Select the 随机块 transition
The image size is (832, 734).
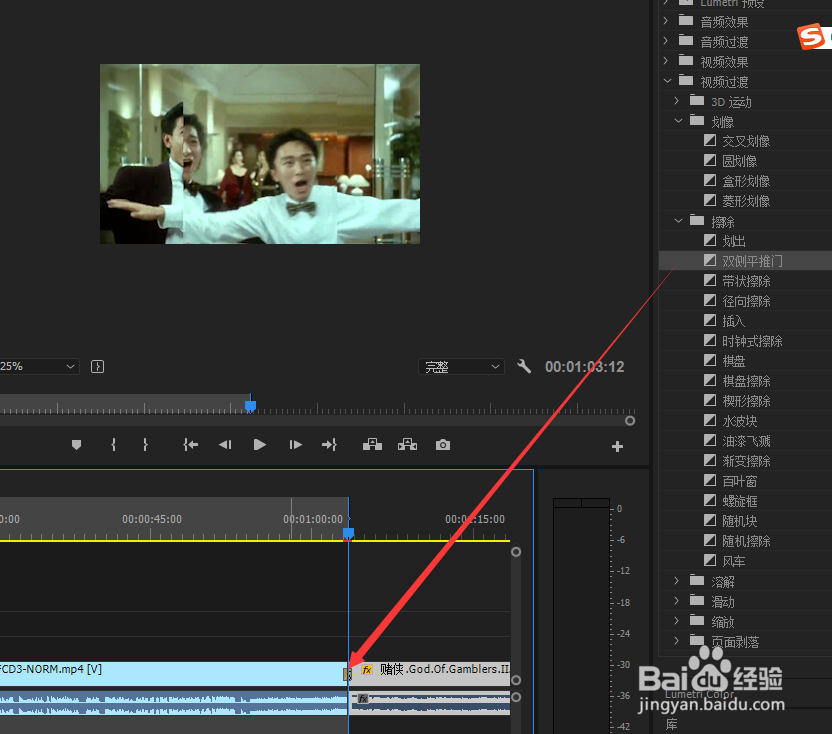739,521
